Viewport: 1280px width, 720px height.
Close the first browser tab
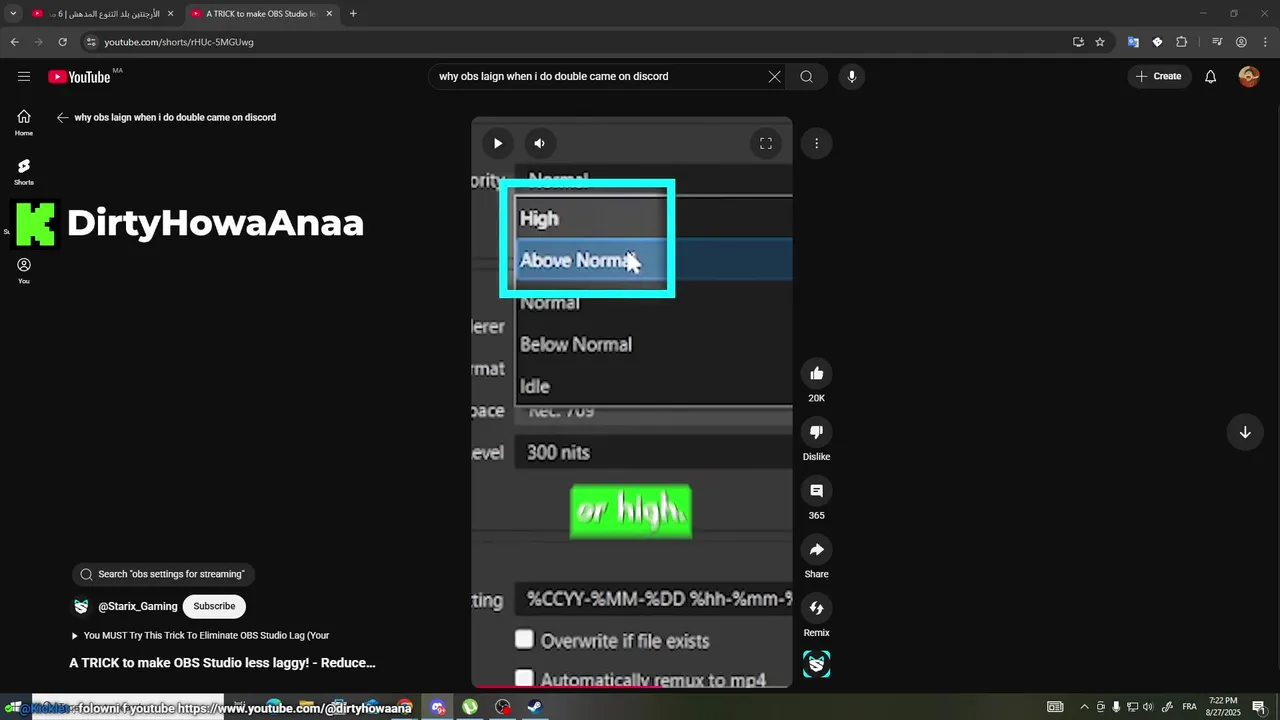(170, 14)
